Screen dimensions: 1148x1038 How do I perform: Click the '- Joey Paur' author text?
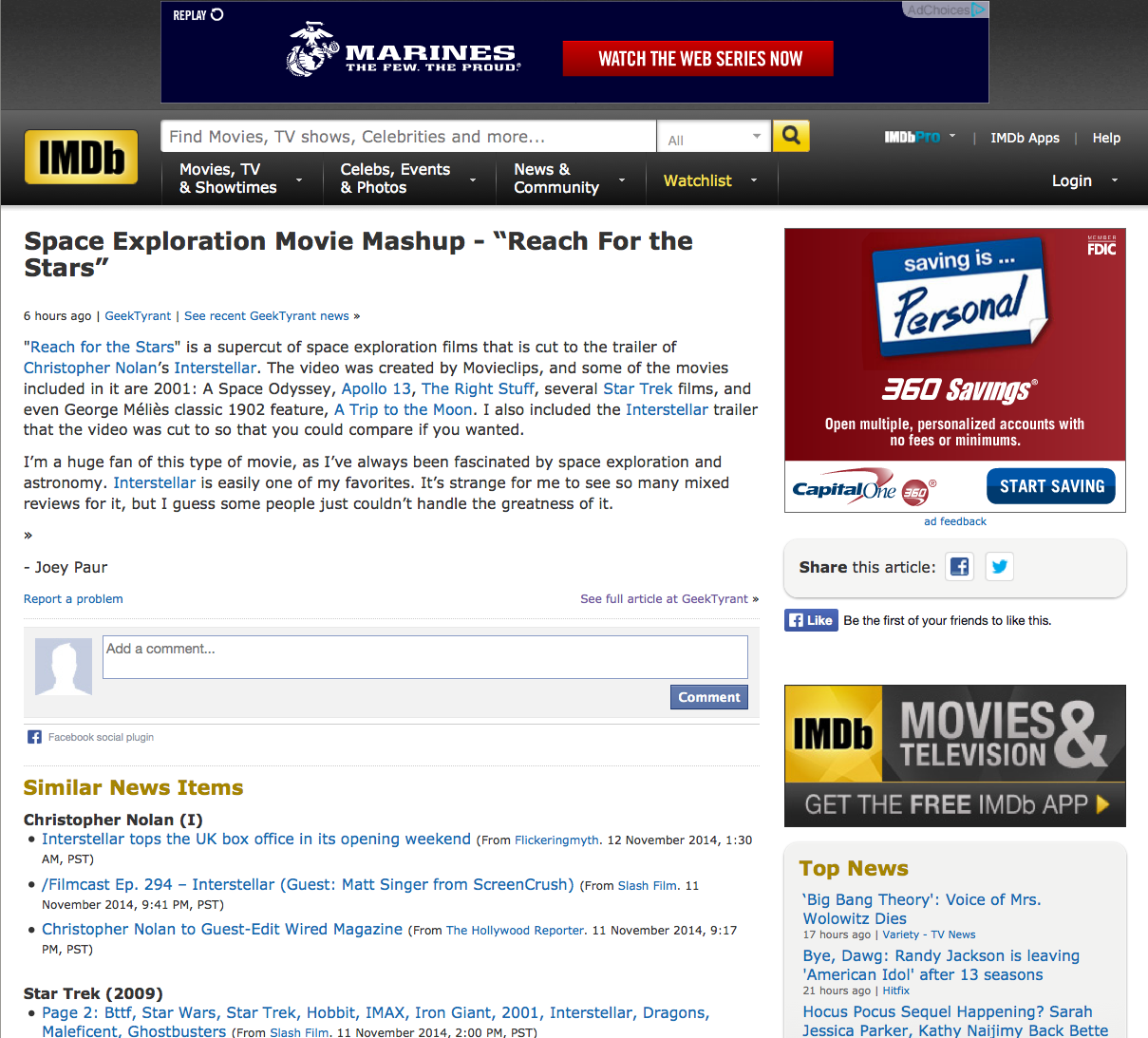[66, 567]
